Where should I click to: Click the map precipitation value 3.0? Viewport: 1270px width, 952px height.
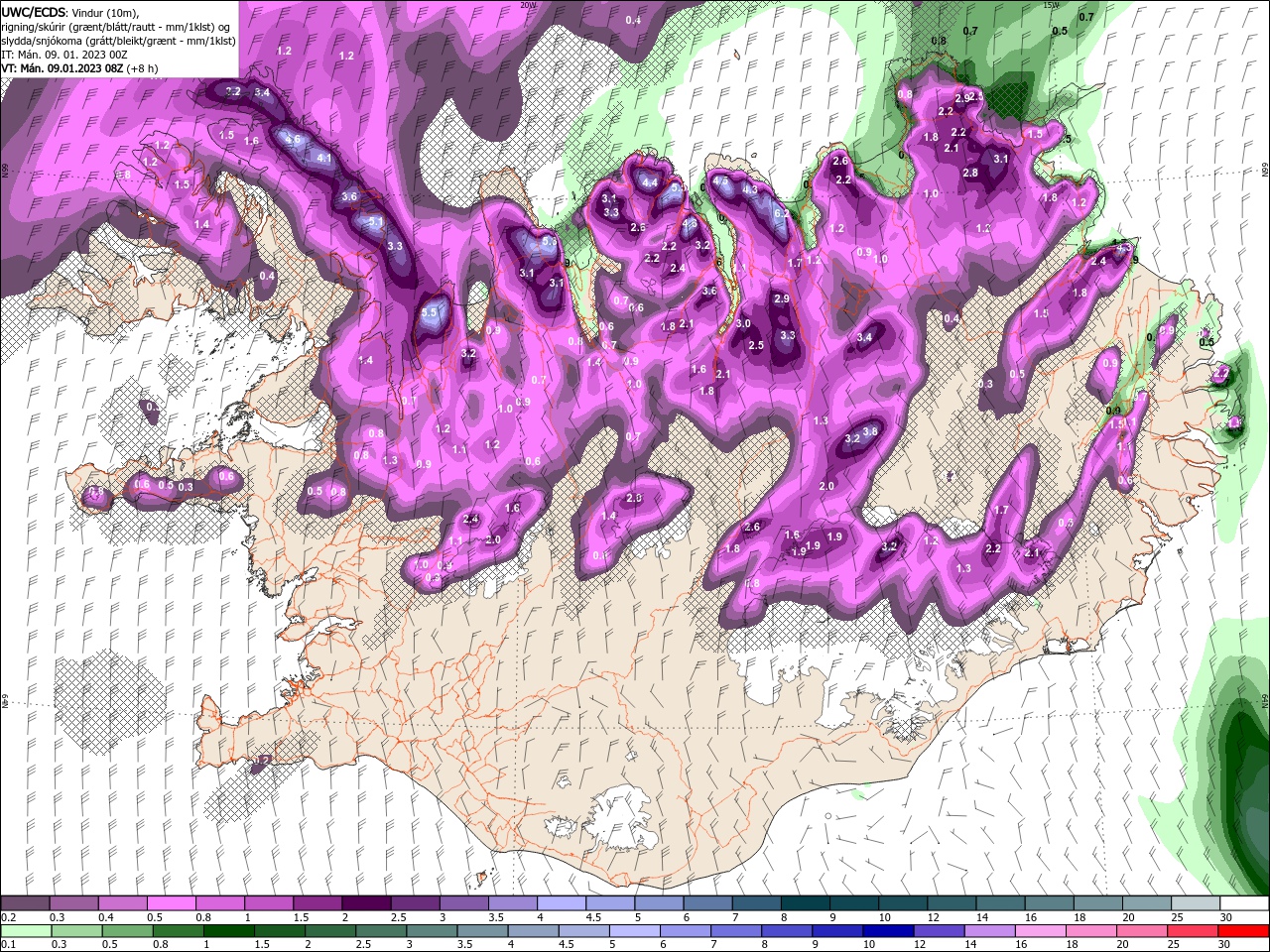pyautogui.click(x=743, y=324)
